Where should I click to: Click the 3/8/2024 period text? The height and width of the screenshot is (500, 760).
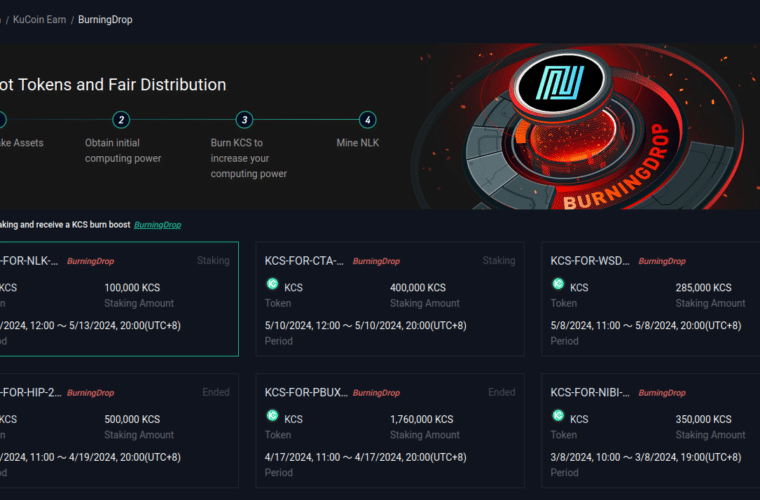[646, 457]
